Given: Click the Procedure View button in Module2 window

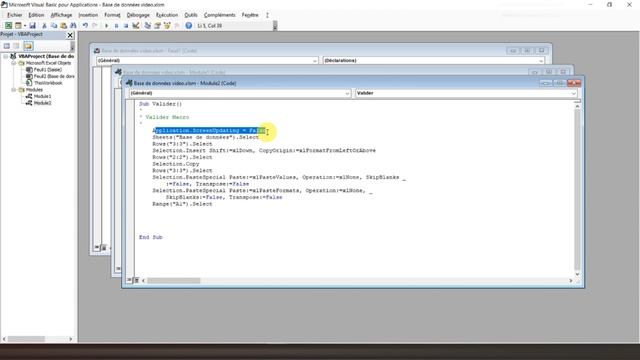Looking at the screenshot, I should coord(129,280).
